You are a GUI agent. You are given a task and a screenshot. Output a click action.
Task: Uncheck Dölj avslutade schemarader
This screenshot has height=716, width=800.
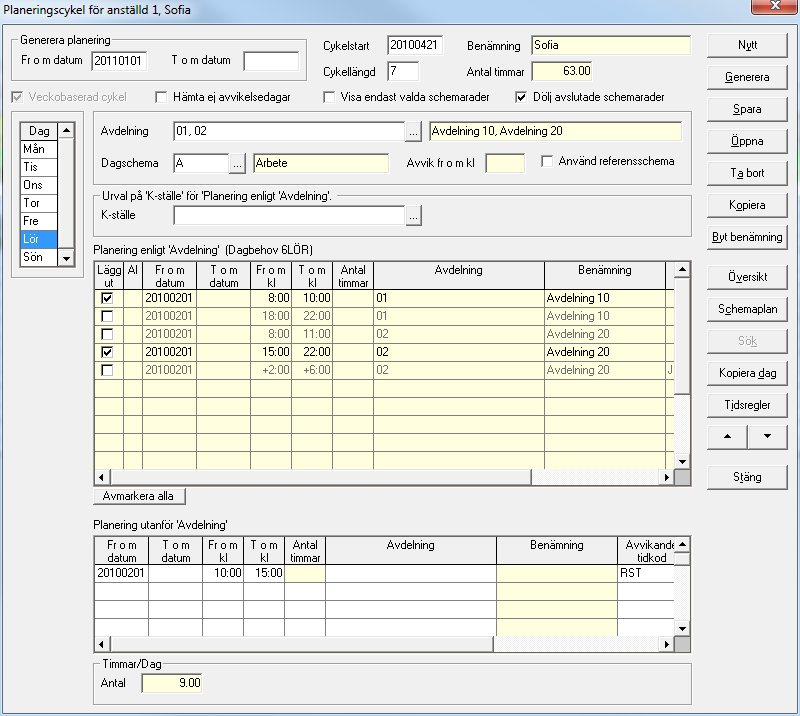[521, 97]
